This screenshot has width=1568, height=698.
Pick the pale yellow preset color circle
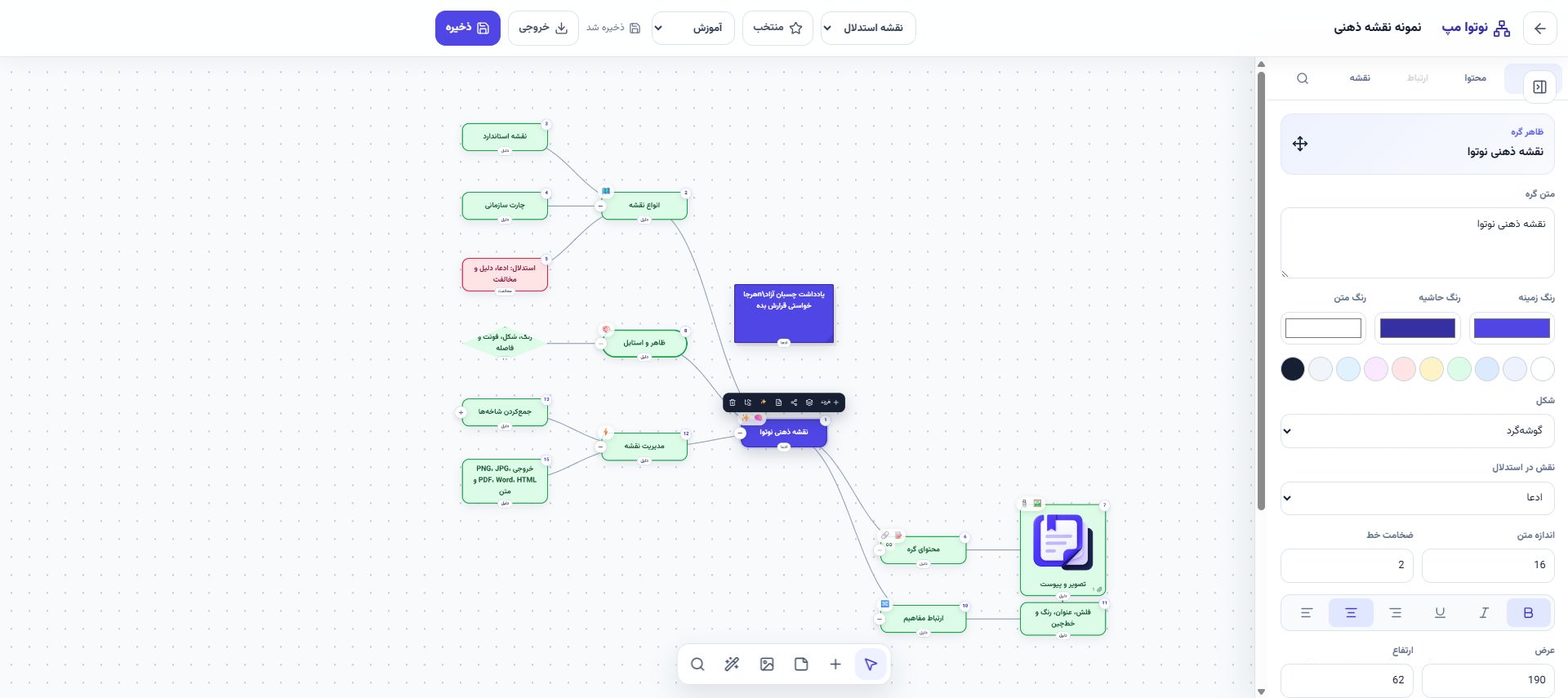click(1432, 369)
